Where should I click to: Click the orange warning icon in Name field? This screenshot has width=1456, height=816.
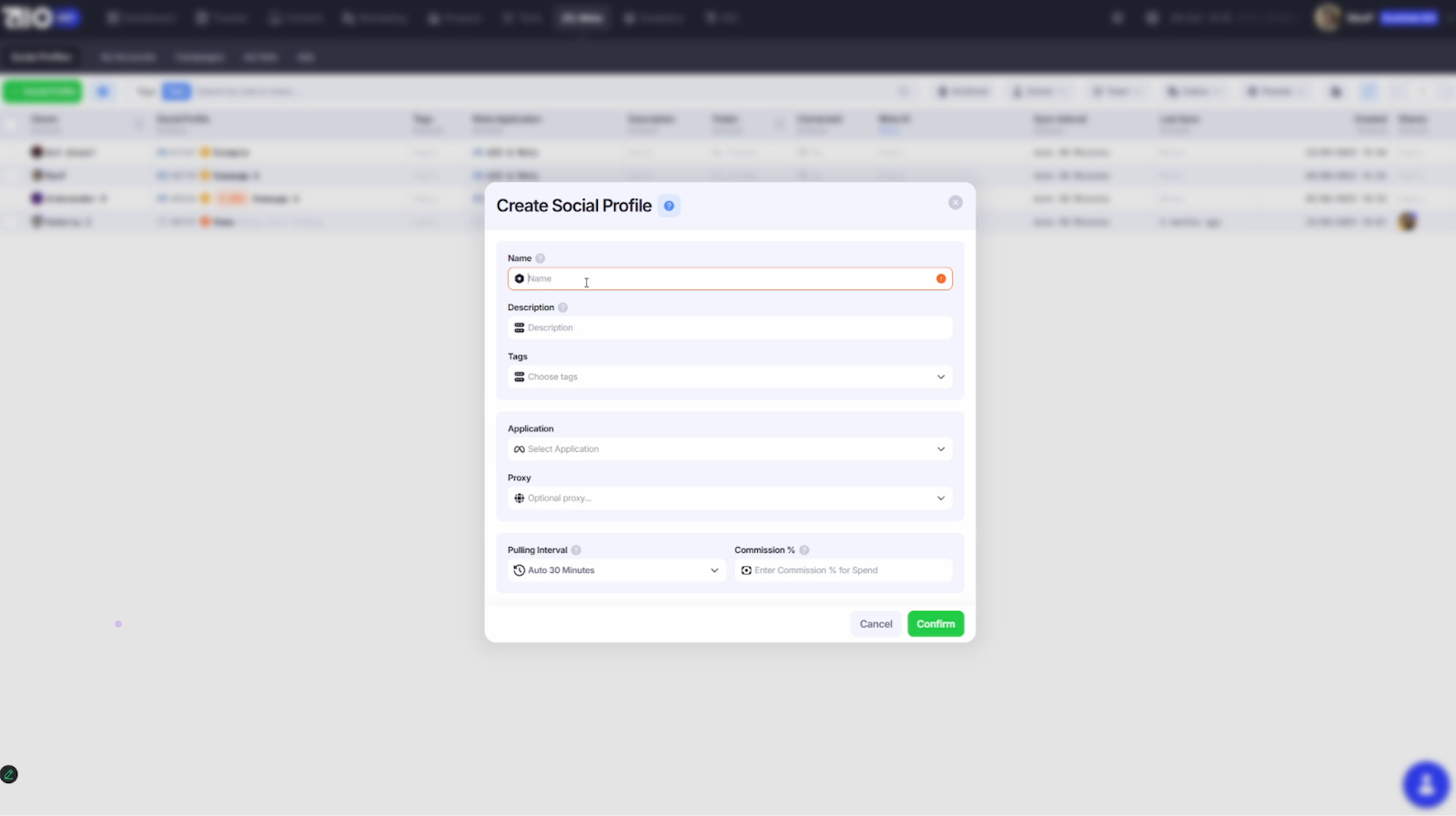(941, 278)
